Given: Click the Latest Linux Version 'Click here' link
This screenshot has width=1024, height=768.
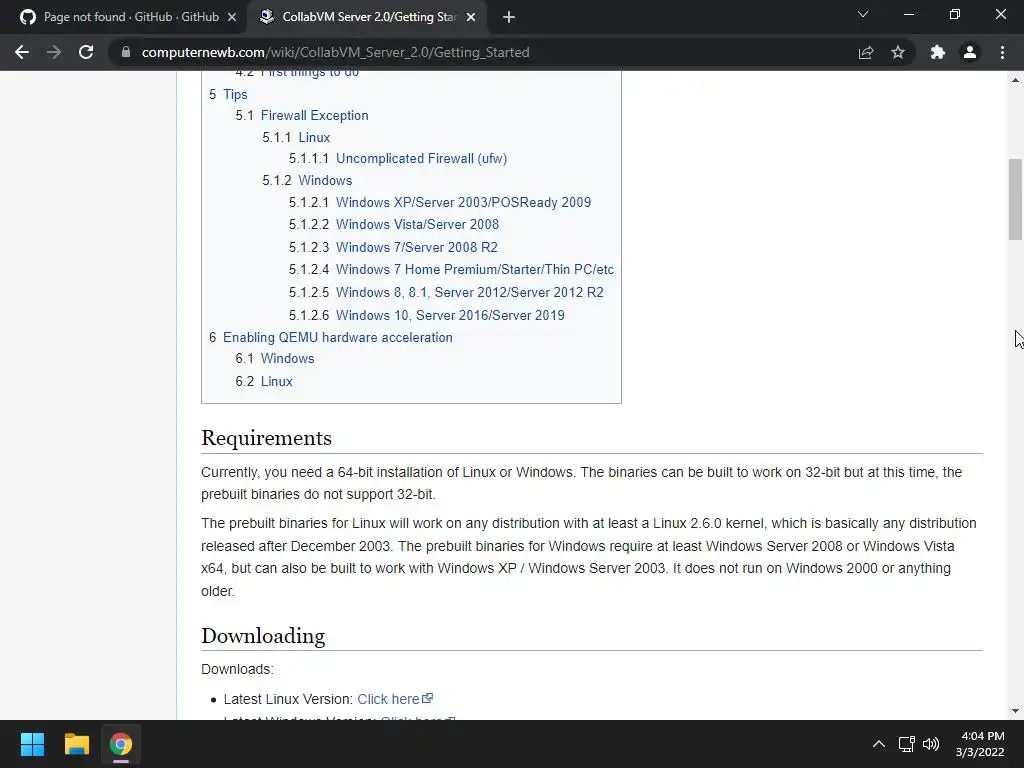Looking at the screenshot, I should [x=394, y=699].
